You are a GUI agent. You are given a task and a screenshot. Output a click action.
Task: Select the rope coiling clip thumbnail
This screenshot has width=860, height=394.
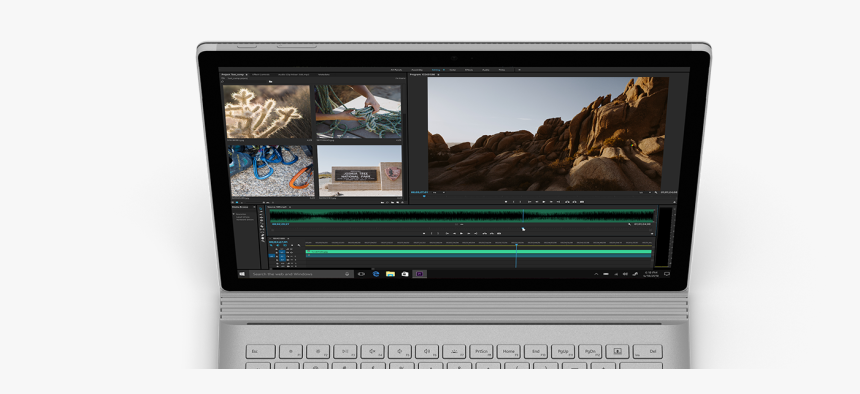coord(358,111)
